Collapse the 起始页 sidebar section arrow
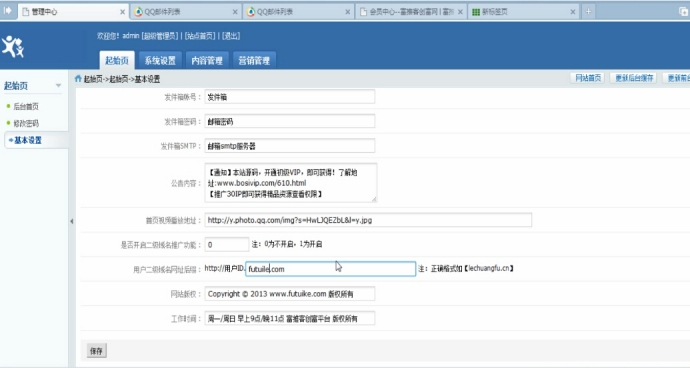The height and width of the screenshot is (368, 690). point(58,85)
